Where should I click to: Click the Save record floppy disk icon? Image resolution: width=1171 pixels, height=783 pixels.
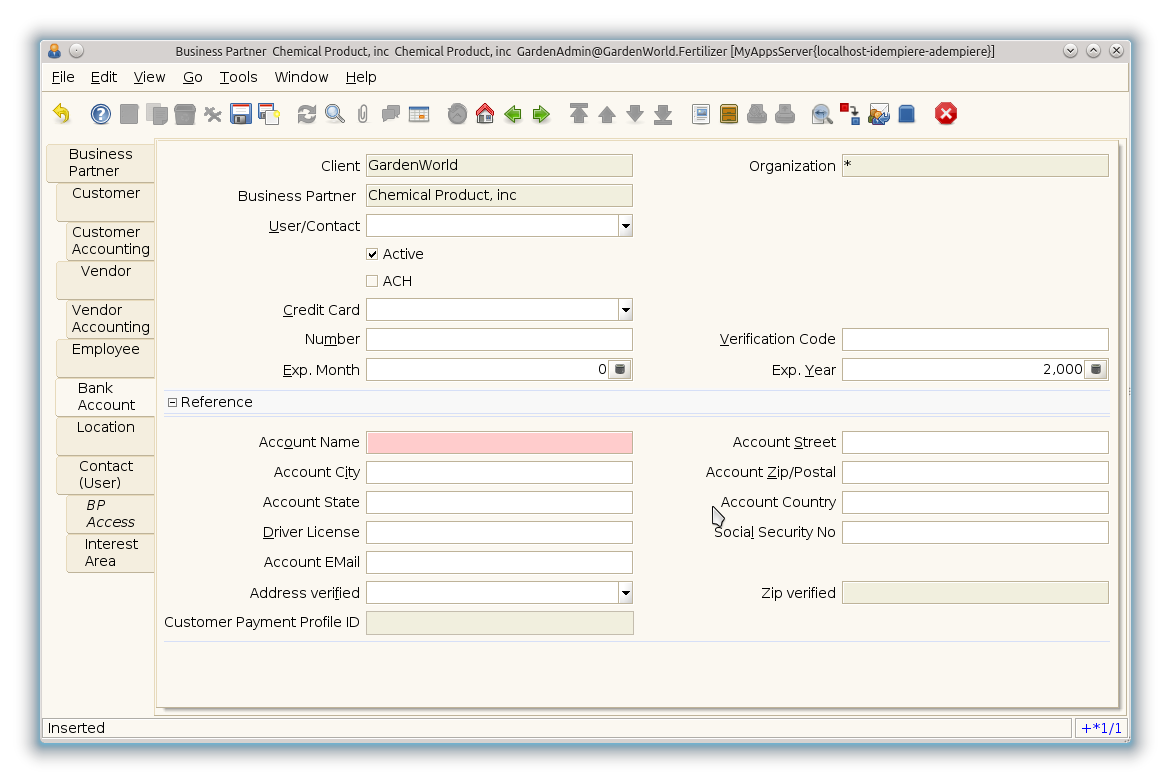[x=240, y=114]
